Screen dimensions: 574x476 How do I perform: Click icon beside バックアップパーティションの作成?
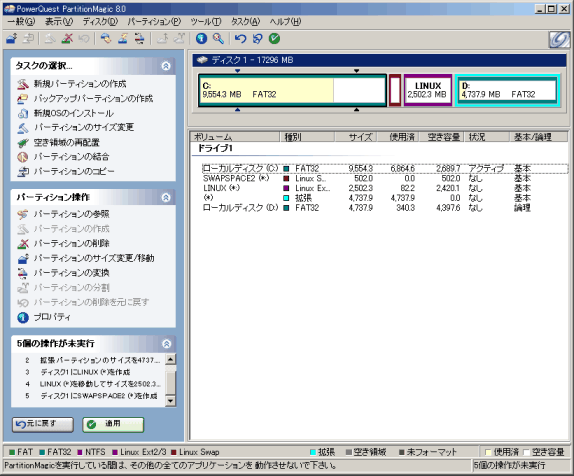tap(23, 99)
